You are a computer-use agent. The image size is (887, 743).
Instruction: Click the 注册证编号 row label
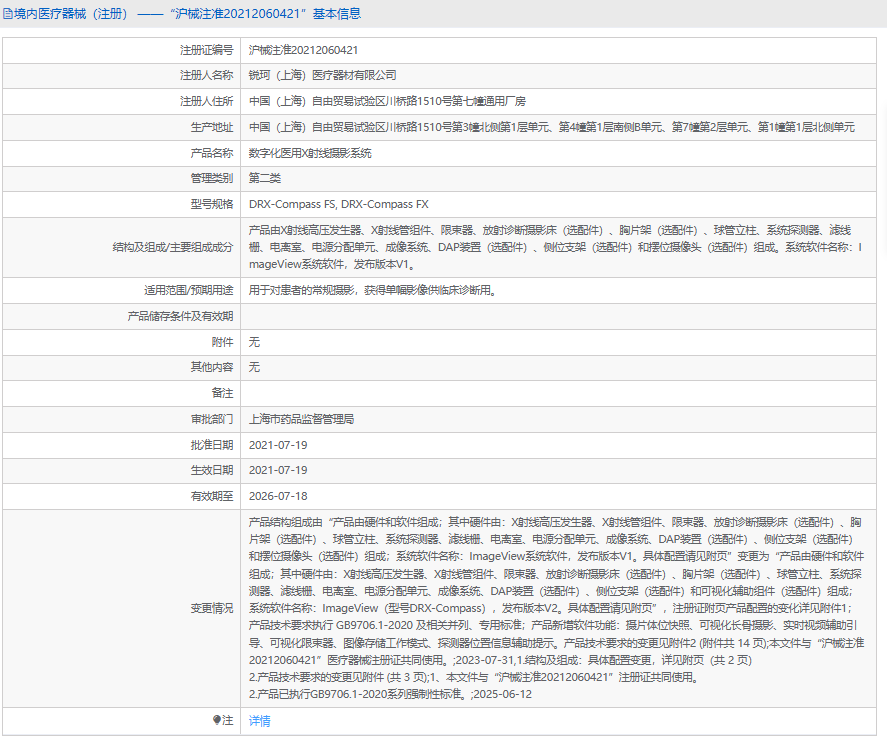coord(206,50)
